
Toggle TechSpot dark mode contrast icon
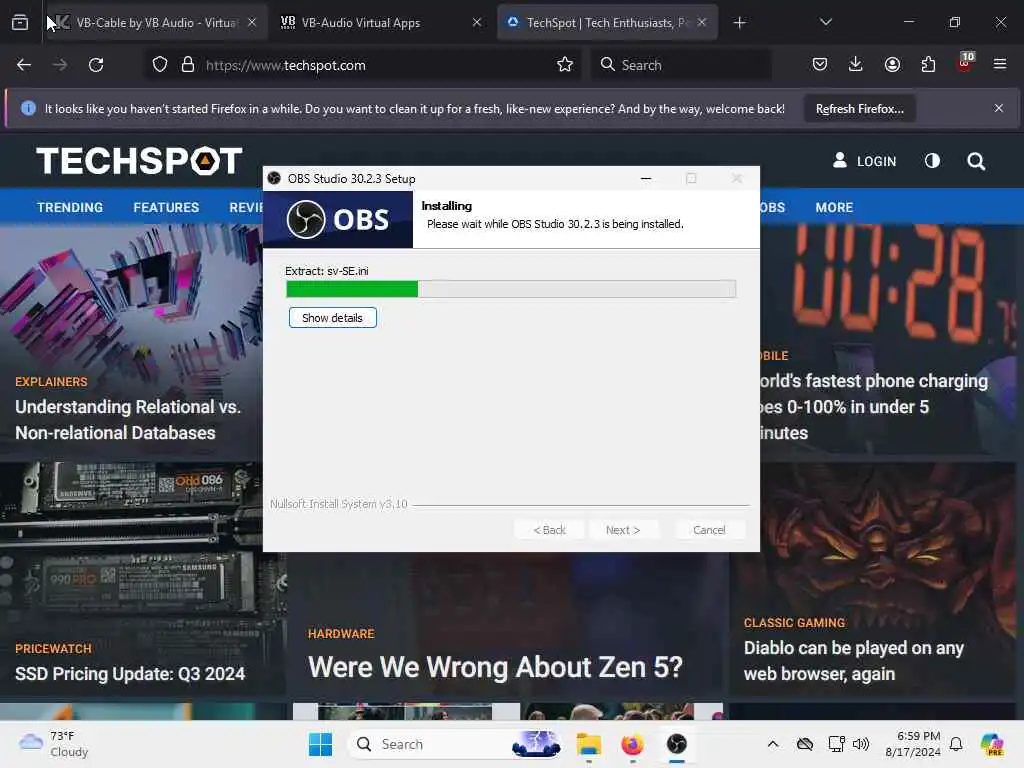[933, 161]
